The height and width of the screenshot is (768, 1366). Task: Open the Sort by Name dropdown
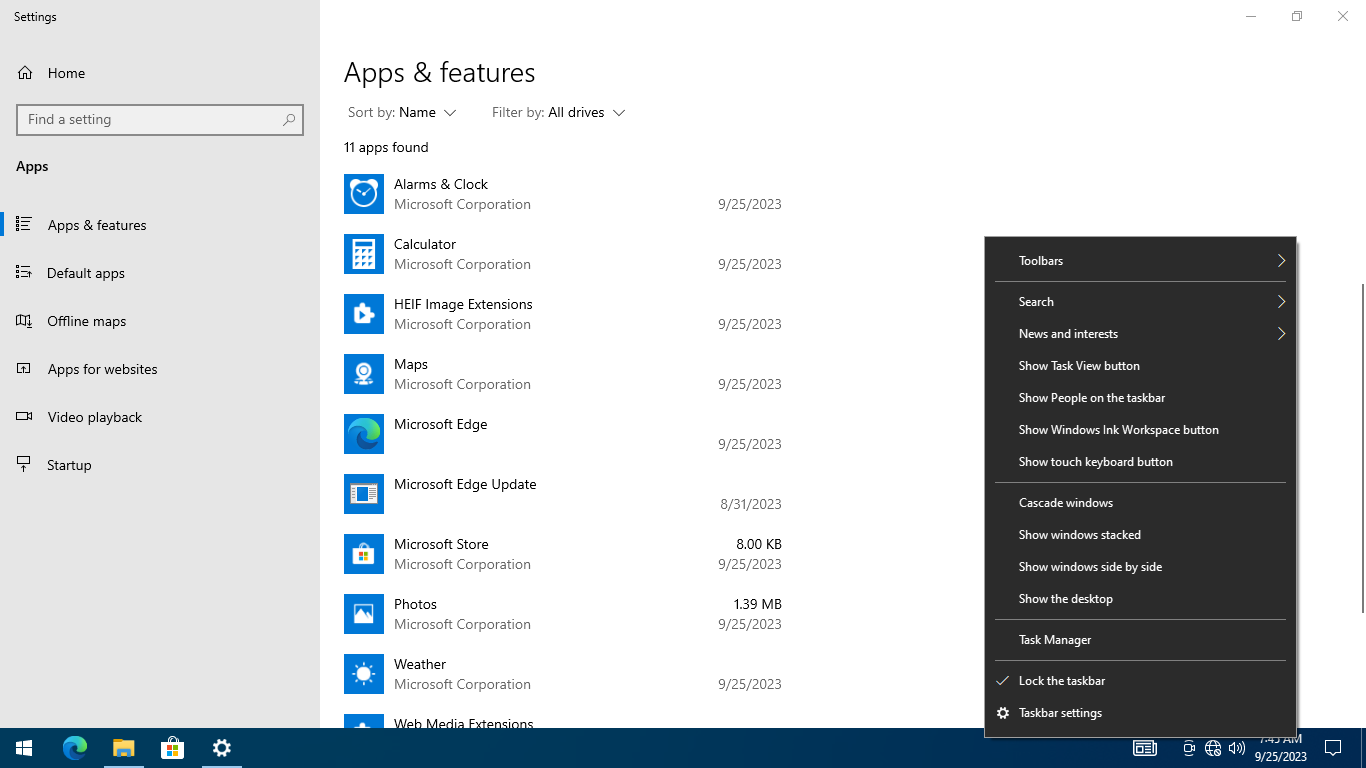pos(402,113)
